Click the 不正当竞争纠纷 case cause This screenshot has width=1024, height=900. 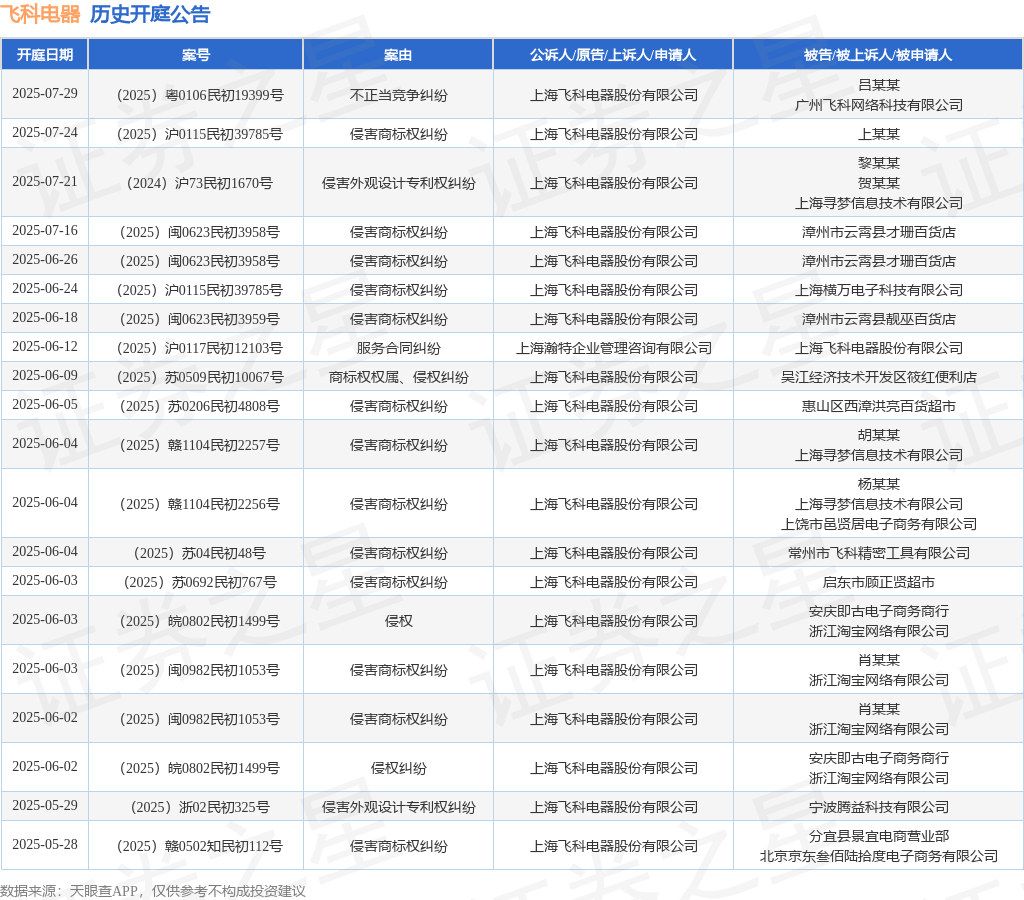(x=398, y=95)
